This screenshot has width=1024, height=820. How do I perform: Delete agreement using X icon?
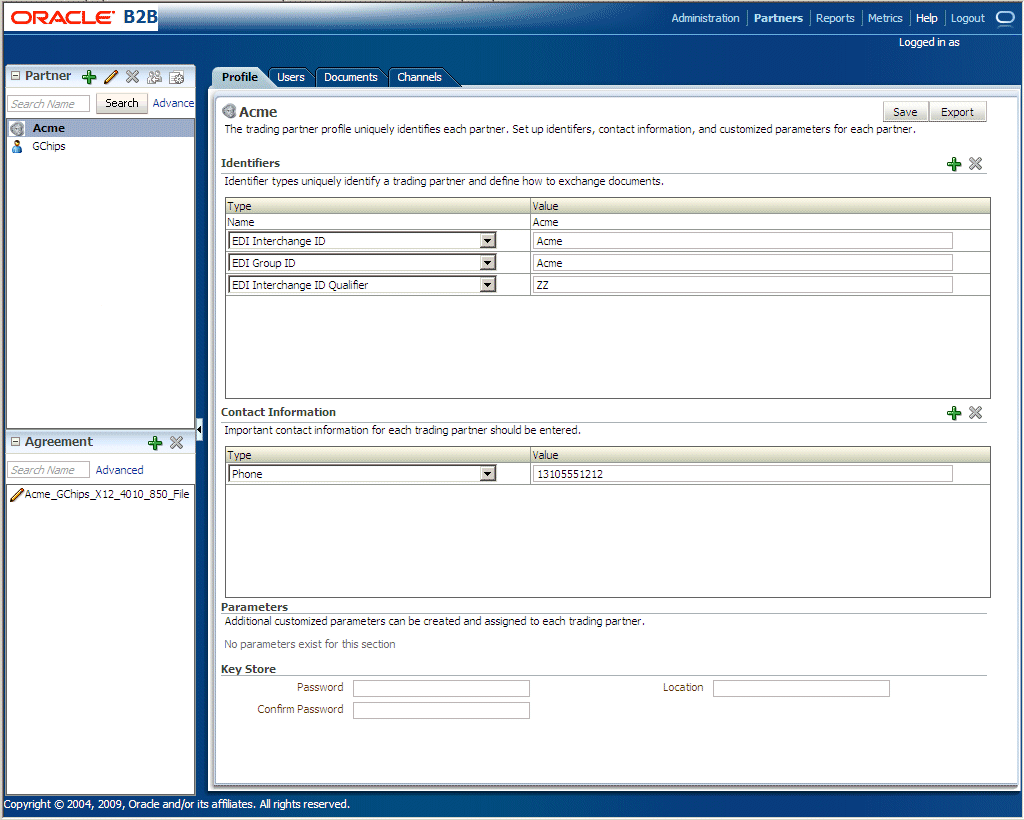point(176,442)
